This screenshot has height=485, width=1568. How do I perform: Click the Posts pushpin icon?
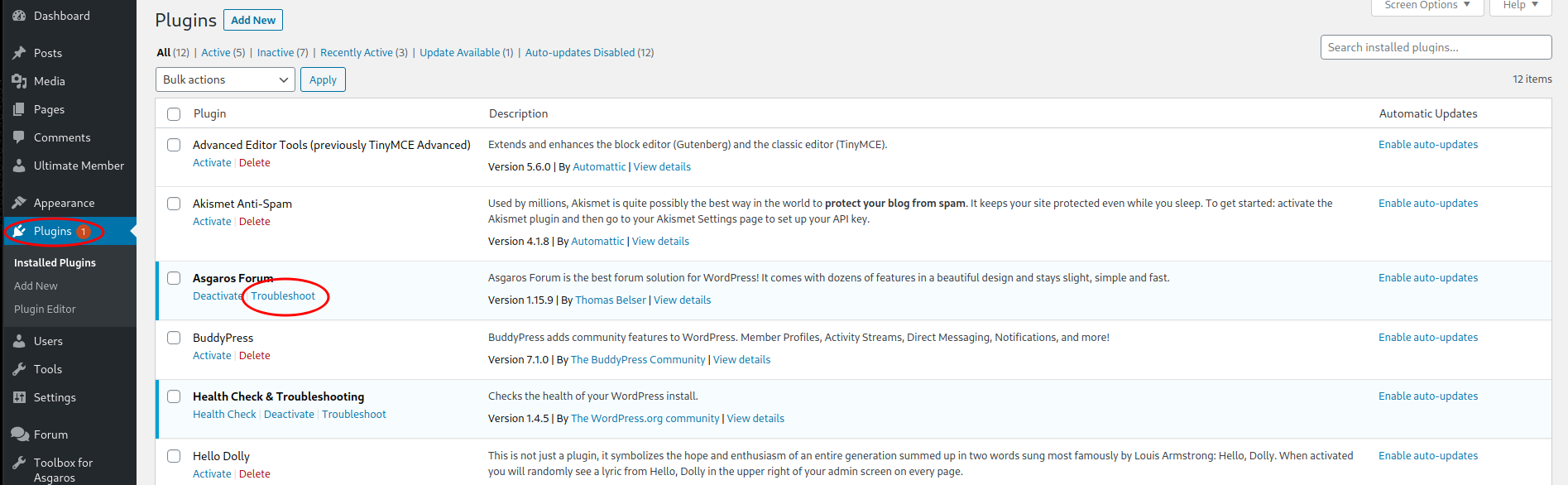tap(19, 53)
